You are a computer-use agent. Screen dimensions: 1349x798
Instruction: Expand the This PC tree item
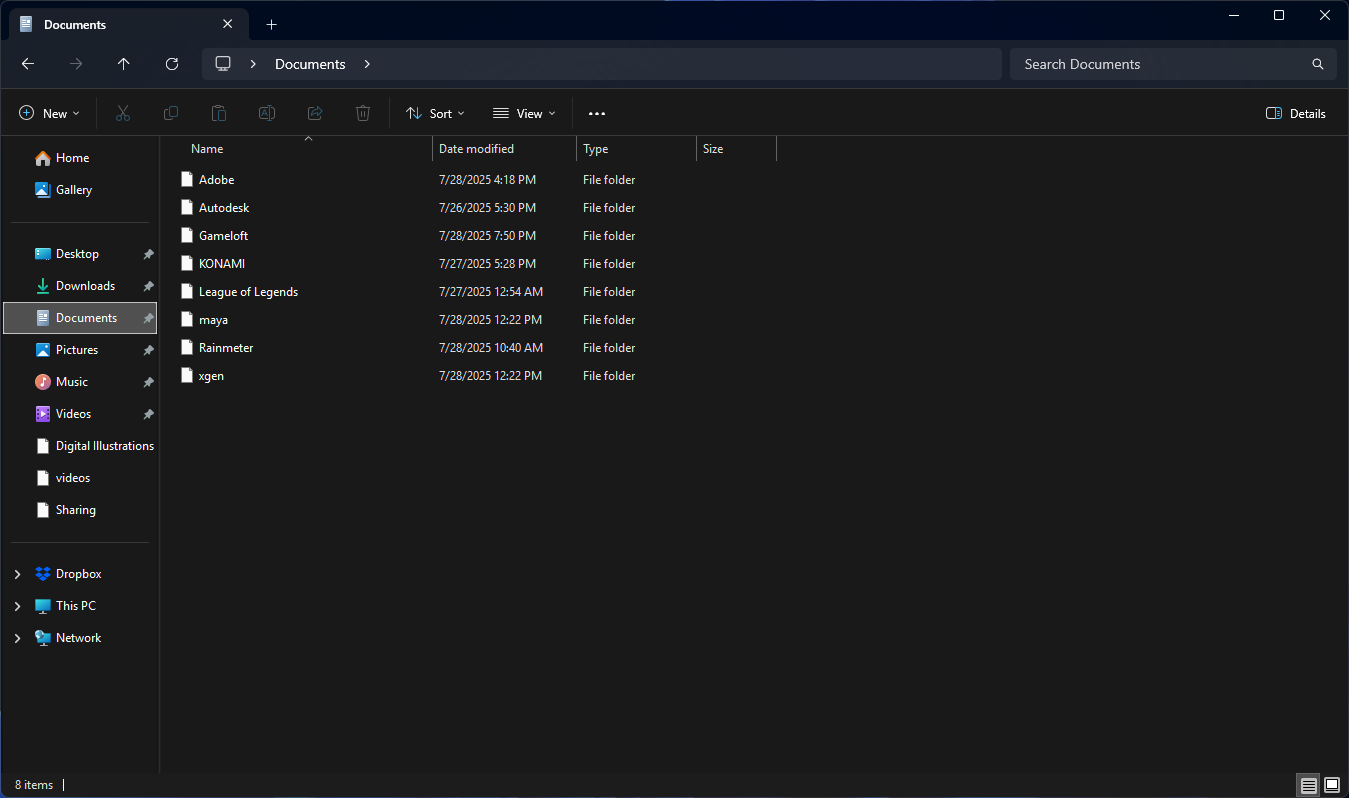pyautogui.click(x=16, y=605)
